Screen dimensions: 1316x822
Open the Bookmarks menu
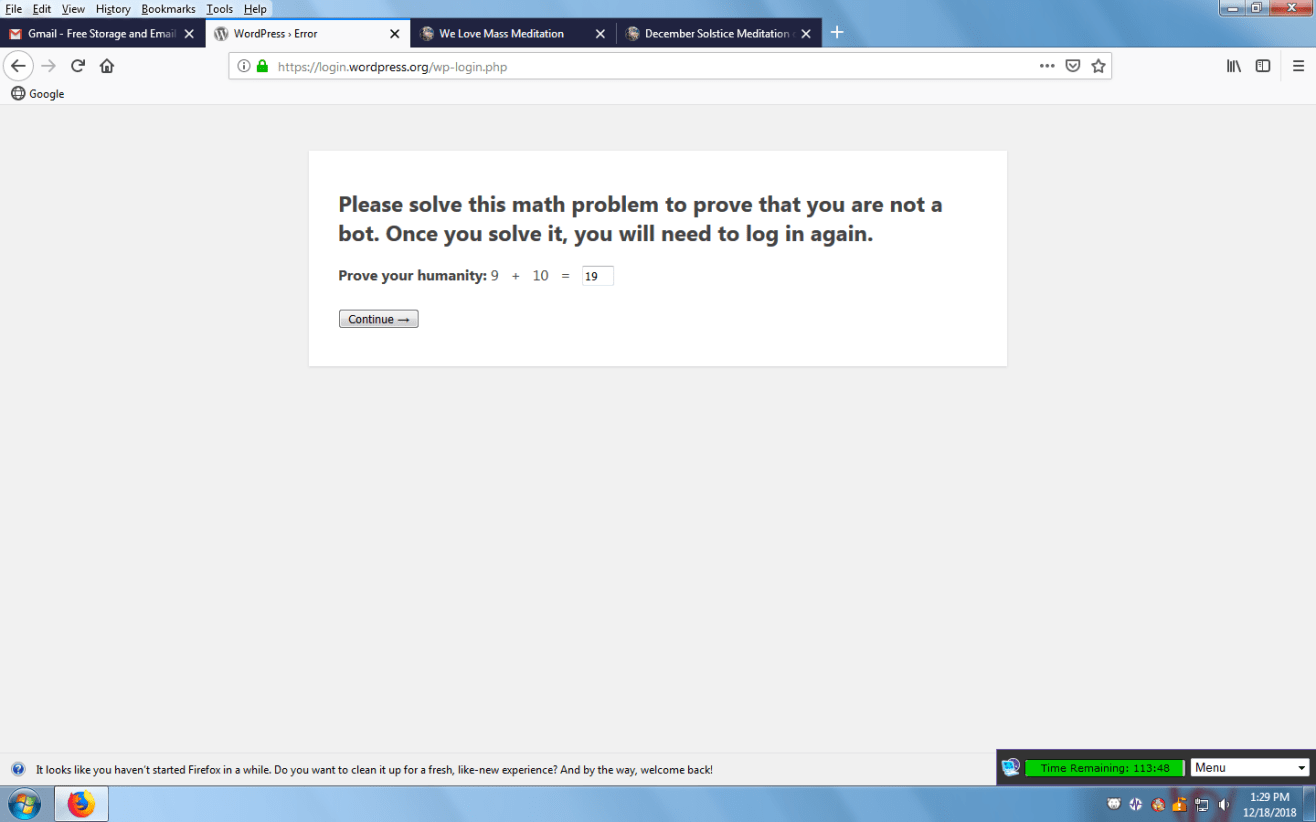168,9
